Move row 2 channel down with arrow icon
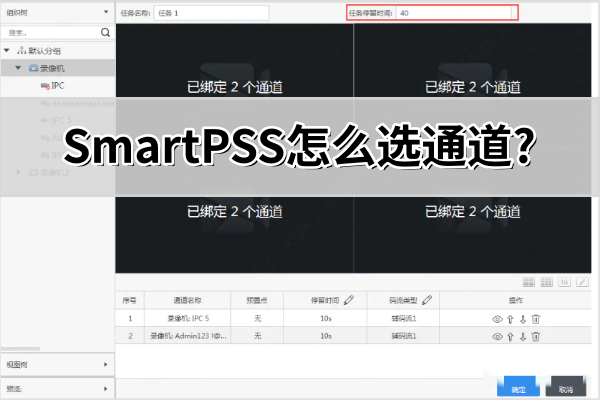Image resolution: width=600 pixels, height=400 pixels. [523, 337]
